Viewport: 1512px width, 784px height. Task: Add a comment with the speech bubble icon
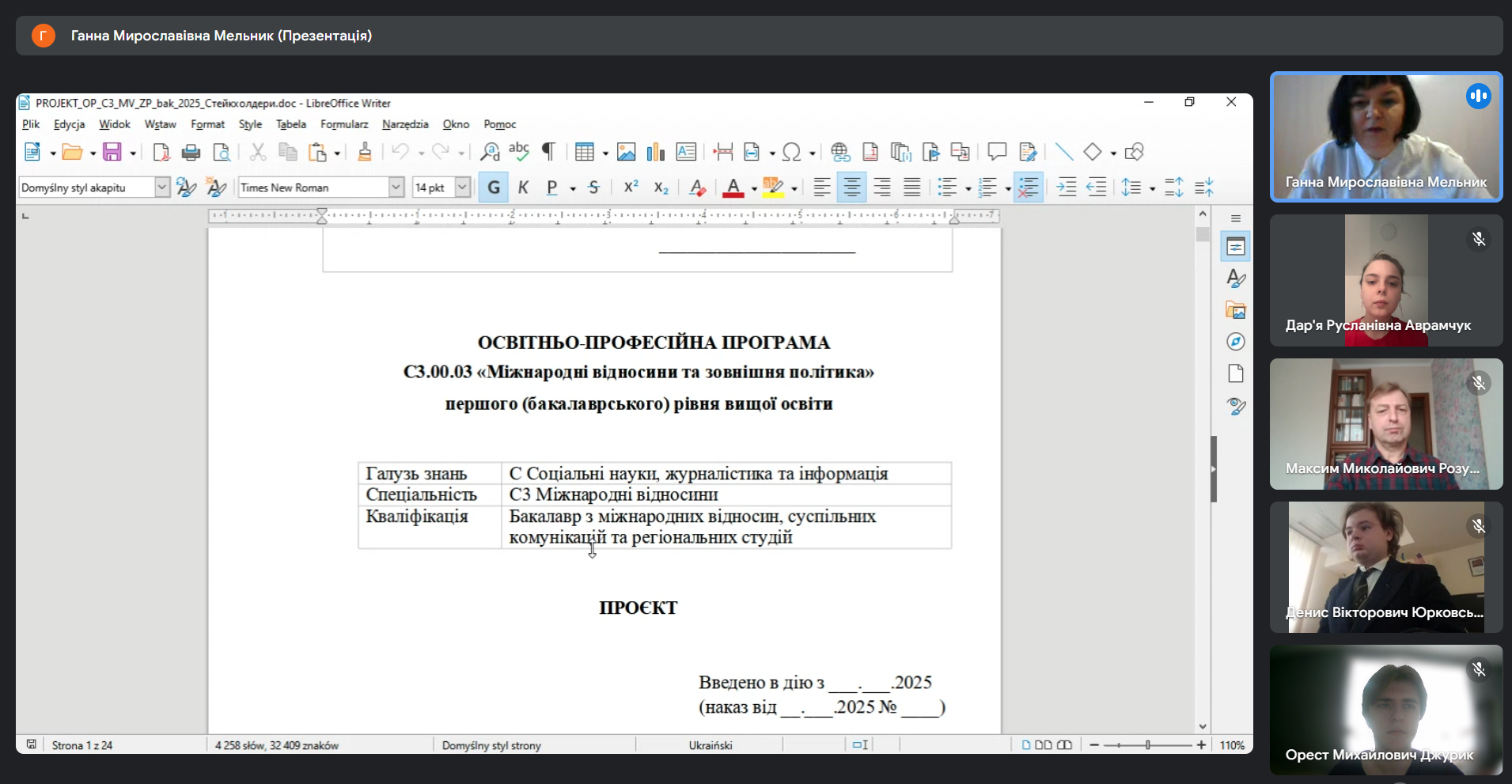pyautogui.click(x=997, y=152)
